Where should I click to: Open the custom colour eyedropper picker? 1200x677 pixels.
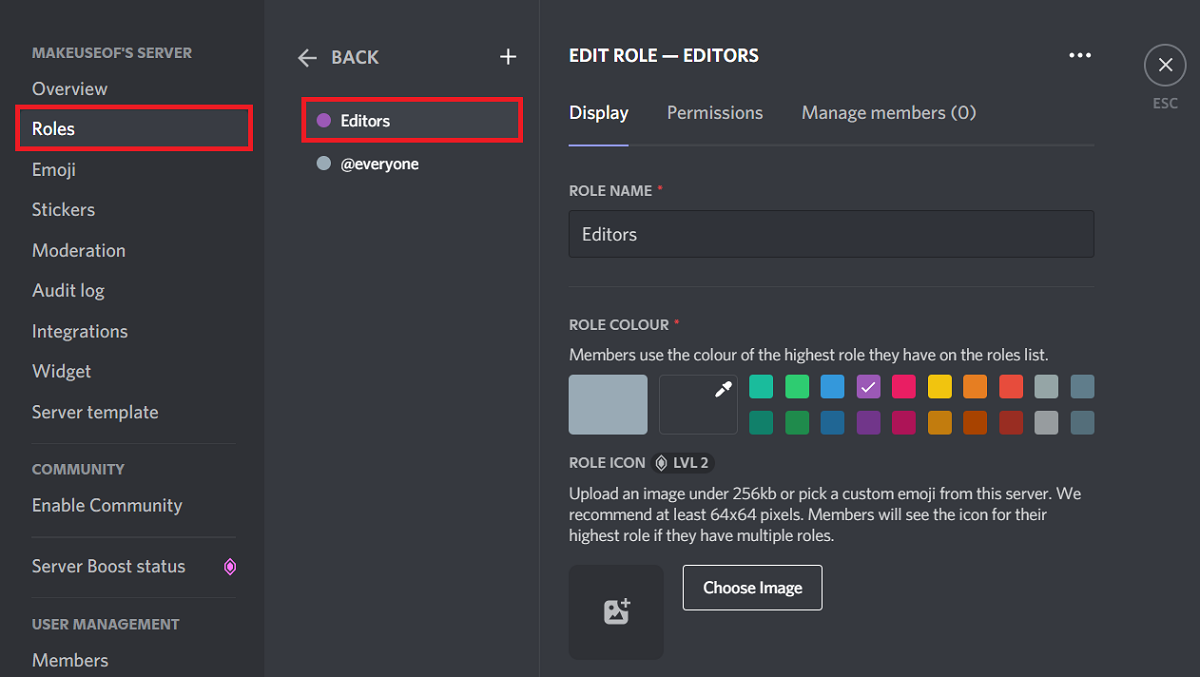(697, 404)
